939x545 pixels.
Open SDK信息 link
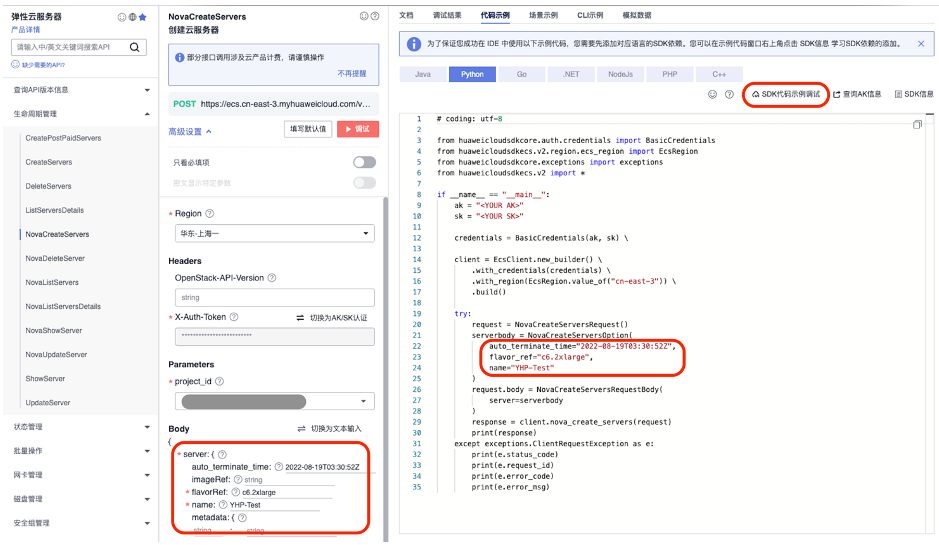click(x=914, y=94)
